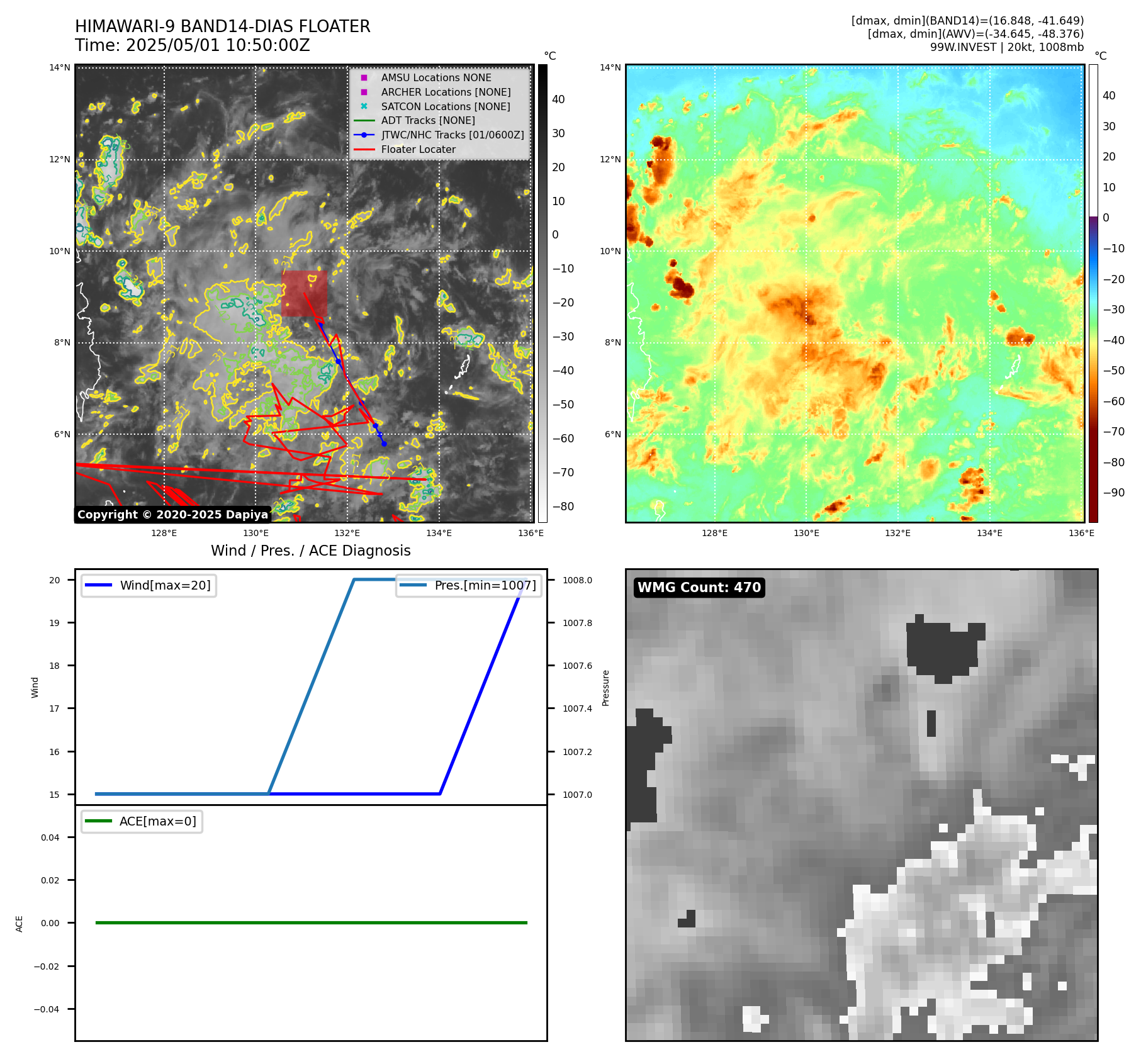Click the Copyright 2020-2025 Dapiya label

click(172, 515)
